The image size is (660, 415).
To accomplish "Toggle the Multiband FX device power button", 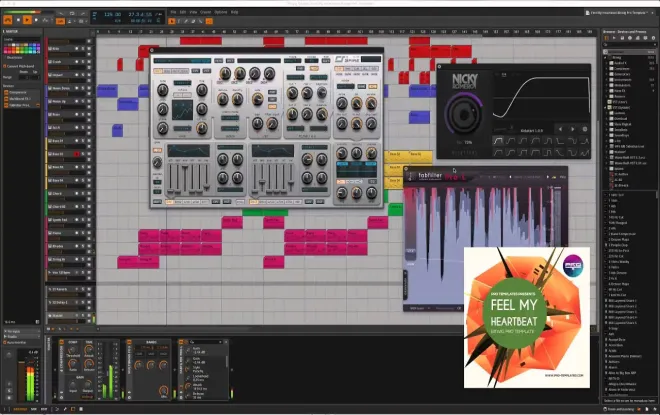I will click(129, 342).
